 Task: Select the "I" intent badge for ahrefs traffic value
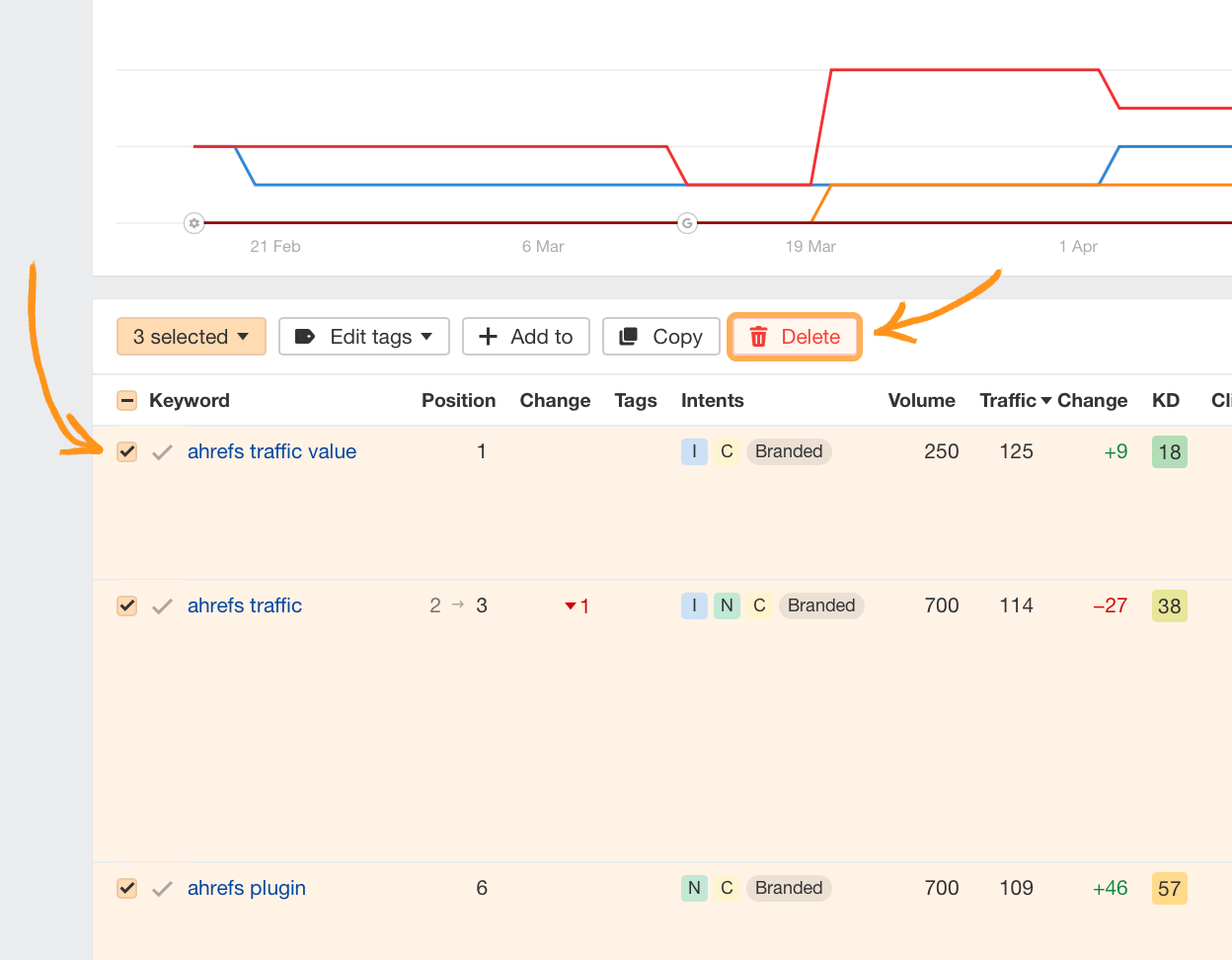point(694,451)
